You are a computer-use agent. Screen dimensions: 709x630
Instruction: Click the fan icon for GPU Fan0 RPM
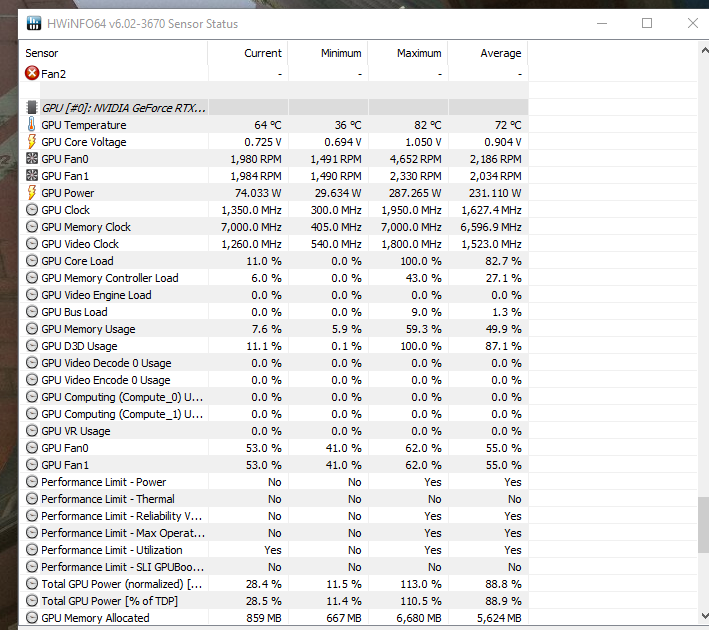[32, 158]
